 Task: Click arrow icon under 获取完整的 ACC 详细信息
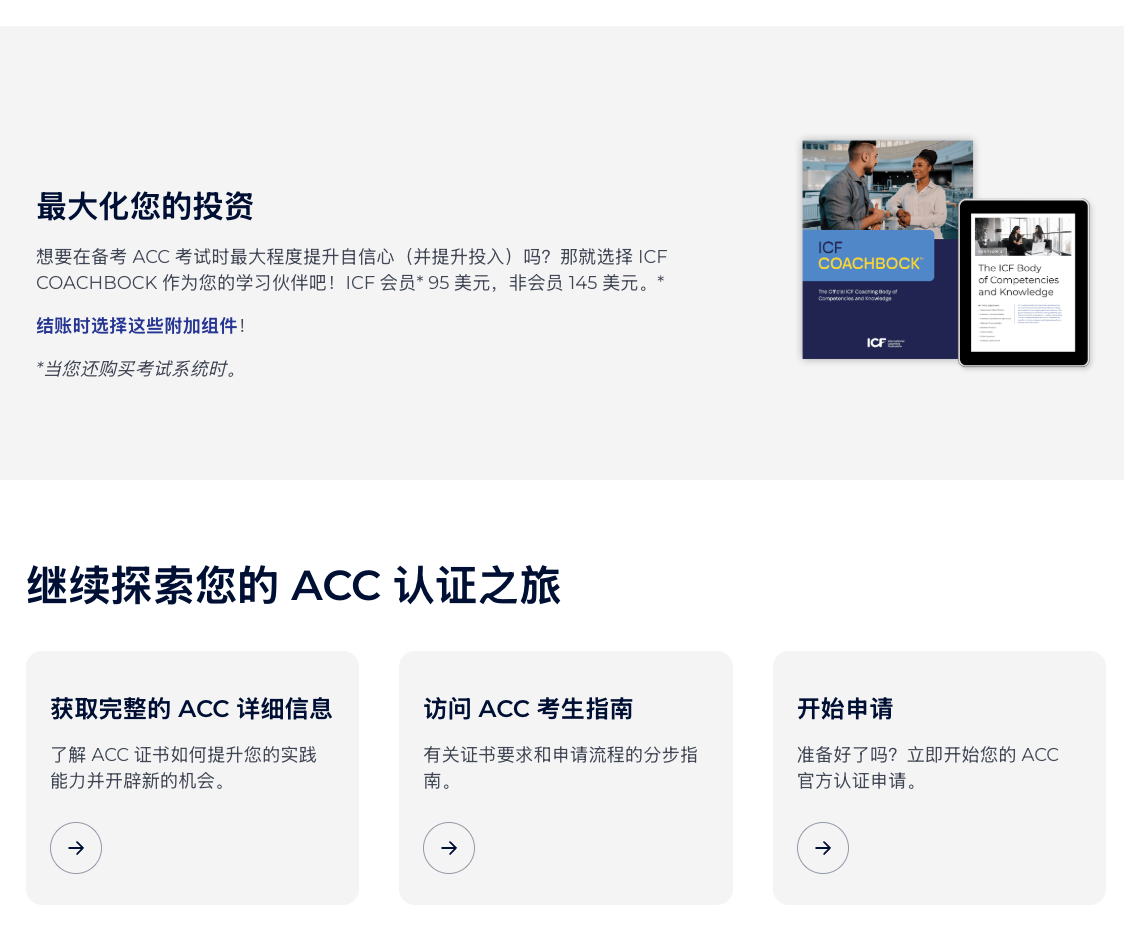point(76,848)
